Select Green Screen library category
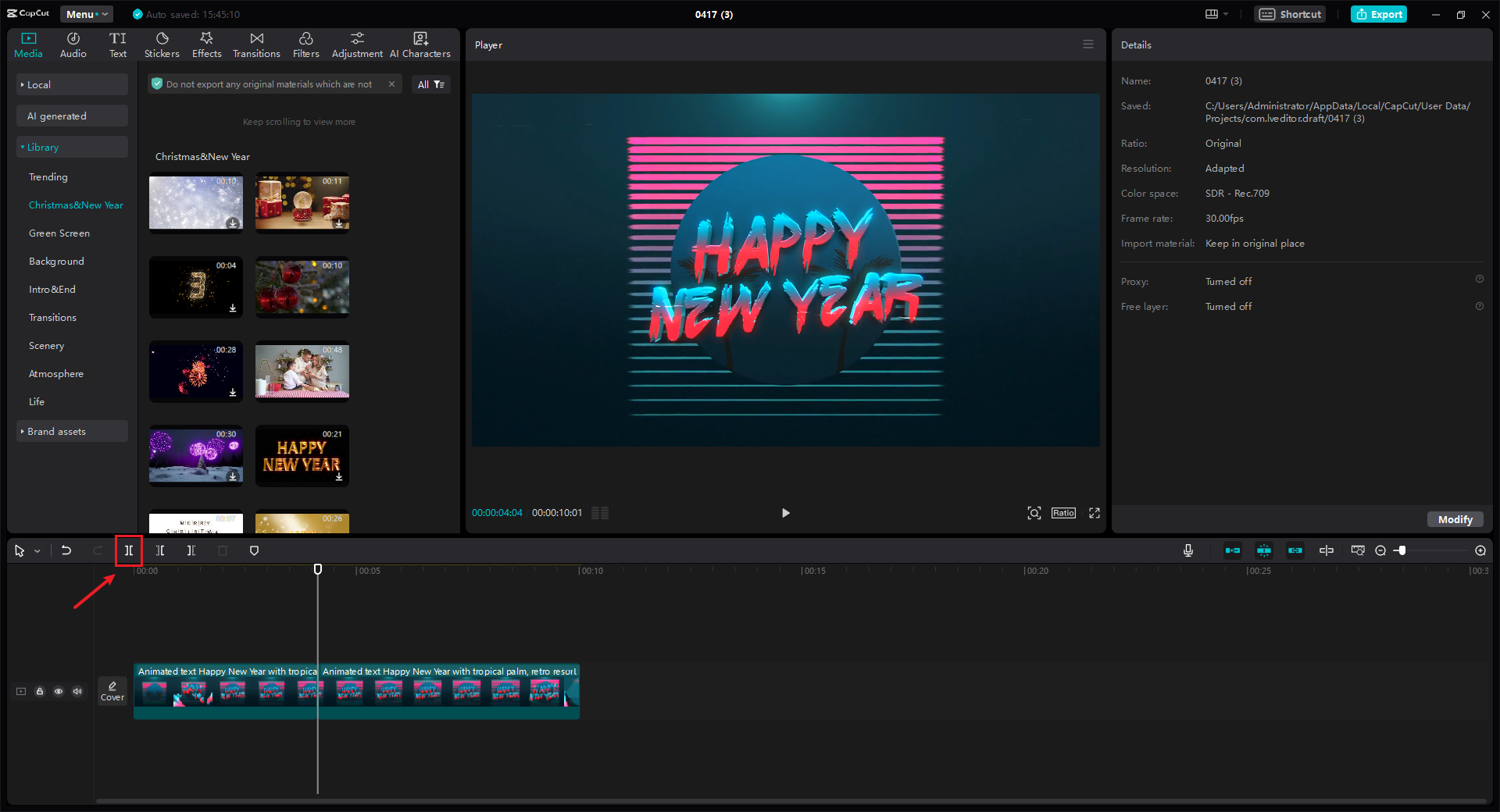Screen dimensions: 1500x812 [x=59, y=233]
